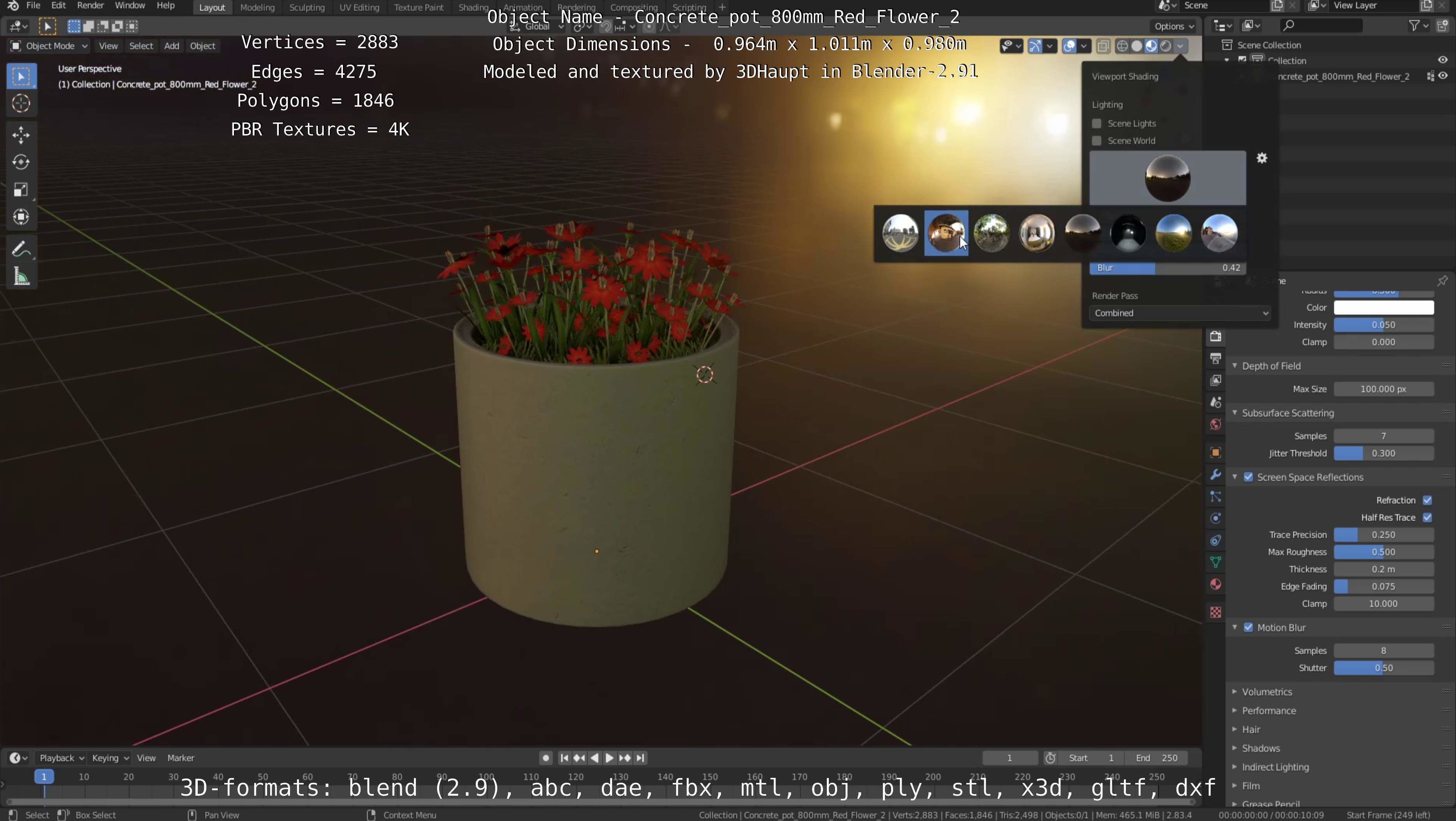This screenshot has height=821, width=1456.
Task: Collapse Depth of Field panel
Action: point(1234,366)
